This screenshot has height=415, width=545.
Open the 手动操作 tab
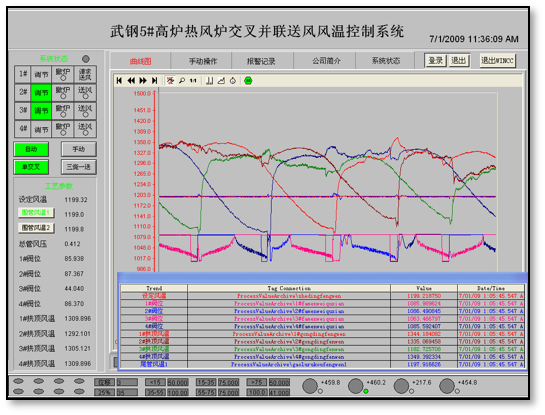tap(203, 61)
